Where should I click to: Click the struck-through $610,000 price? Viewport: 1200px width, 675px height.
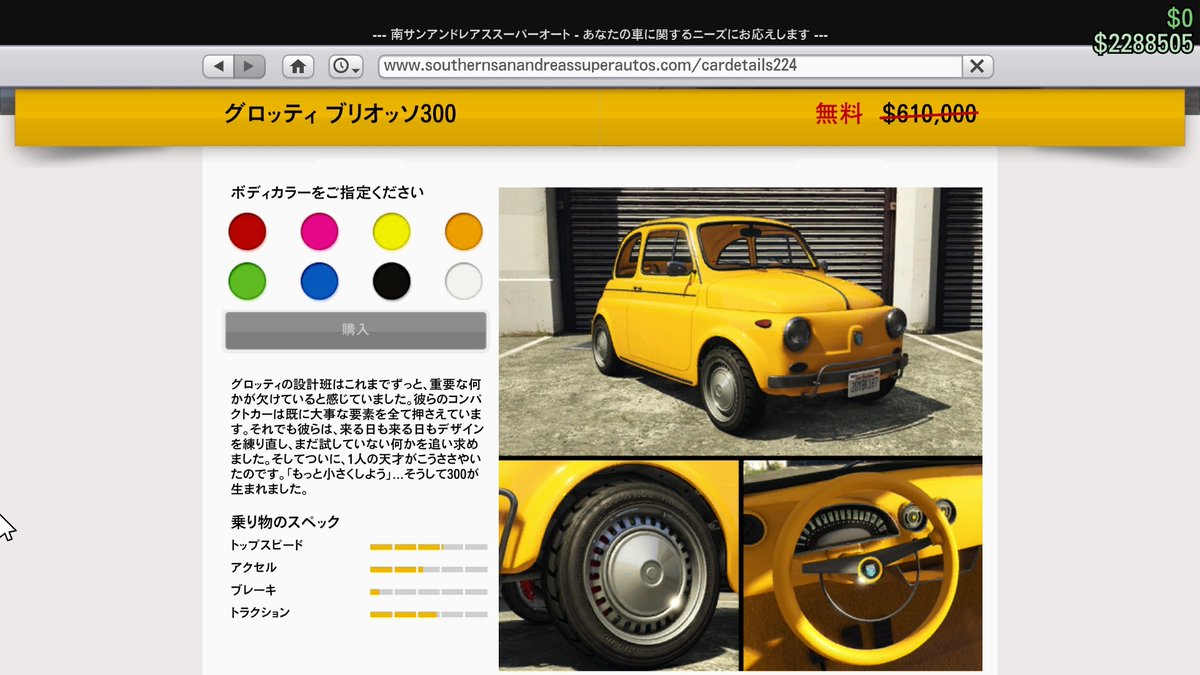pyautogui.click(x=929, y=114)
